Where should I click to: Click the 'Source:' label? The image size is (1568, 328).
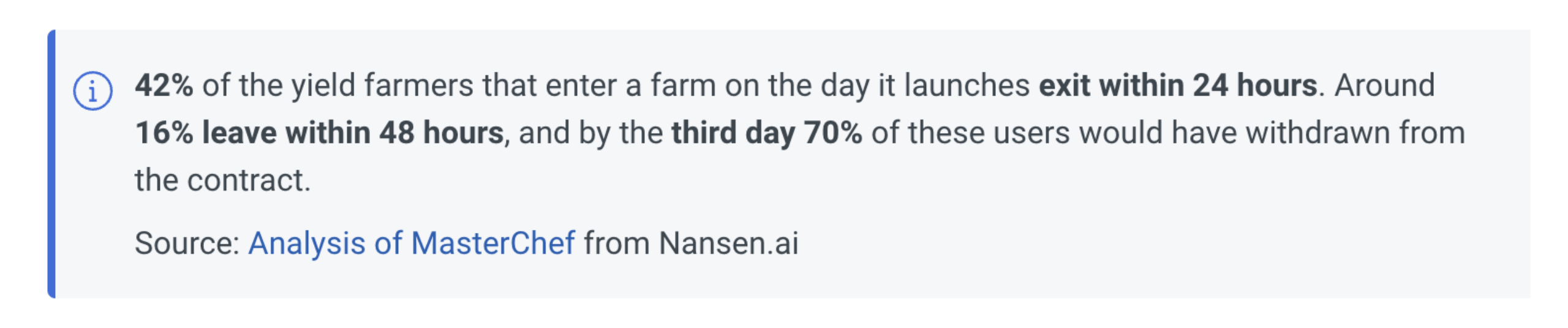[x=187, y=243]
